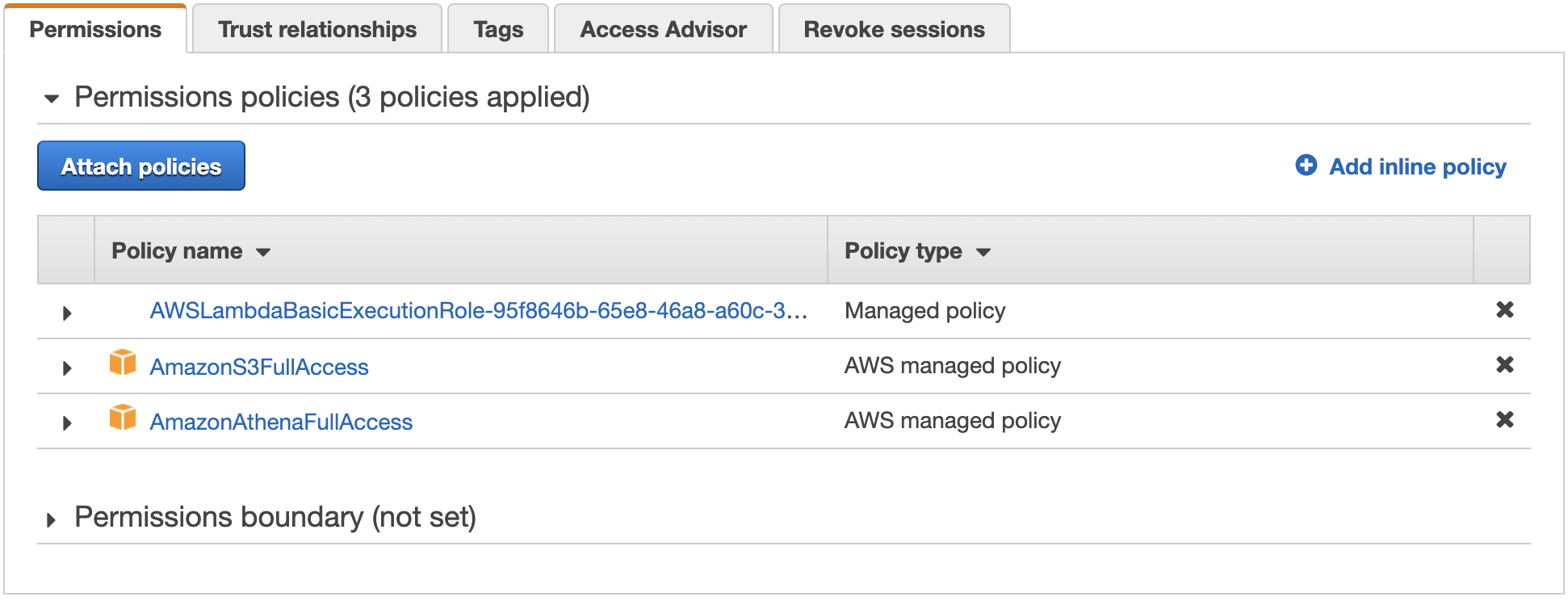The width and height of the screenshot is (1568, 601).
Task: Collapse the Permissions policies section
Action: [x=52, y=99]
